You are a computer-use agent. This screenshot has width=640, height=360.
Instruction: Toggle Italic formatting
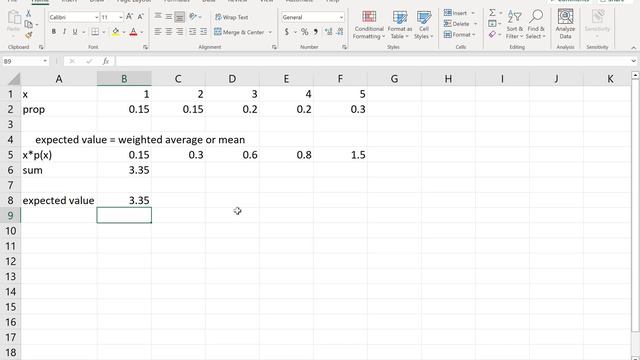pos(64,32)
